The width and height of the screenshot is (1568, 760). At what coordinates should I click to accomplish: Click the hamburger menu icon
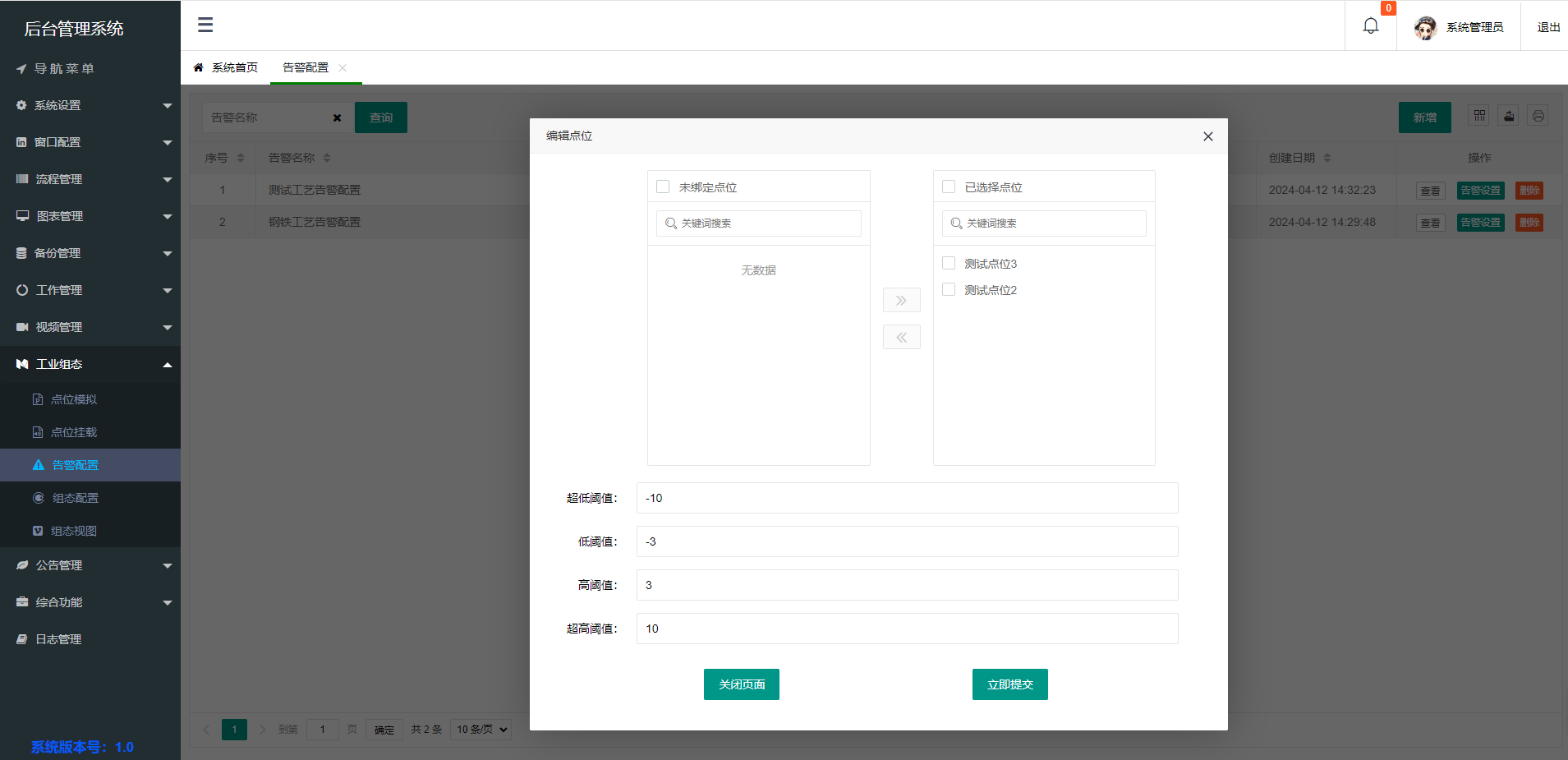point(205,25)
